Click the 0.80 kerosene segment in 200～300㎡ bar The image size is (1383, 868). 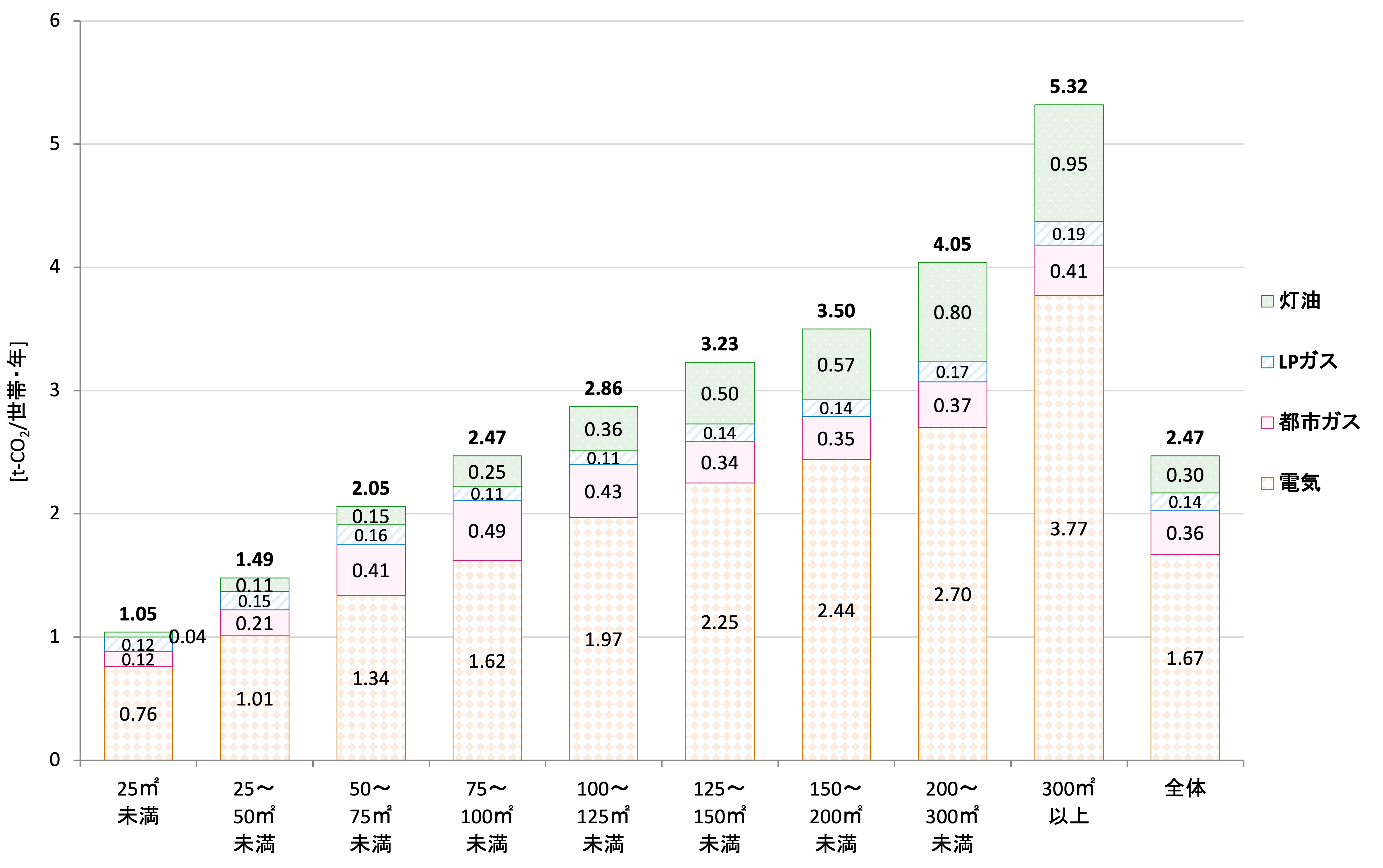[x=952, y=313]
